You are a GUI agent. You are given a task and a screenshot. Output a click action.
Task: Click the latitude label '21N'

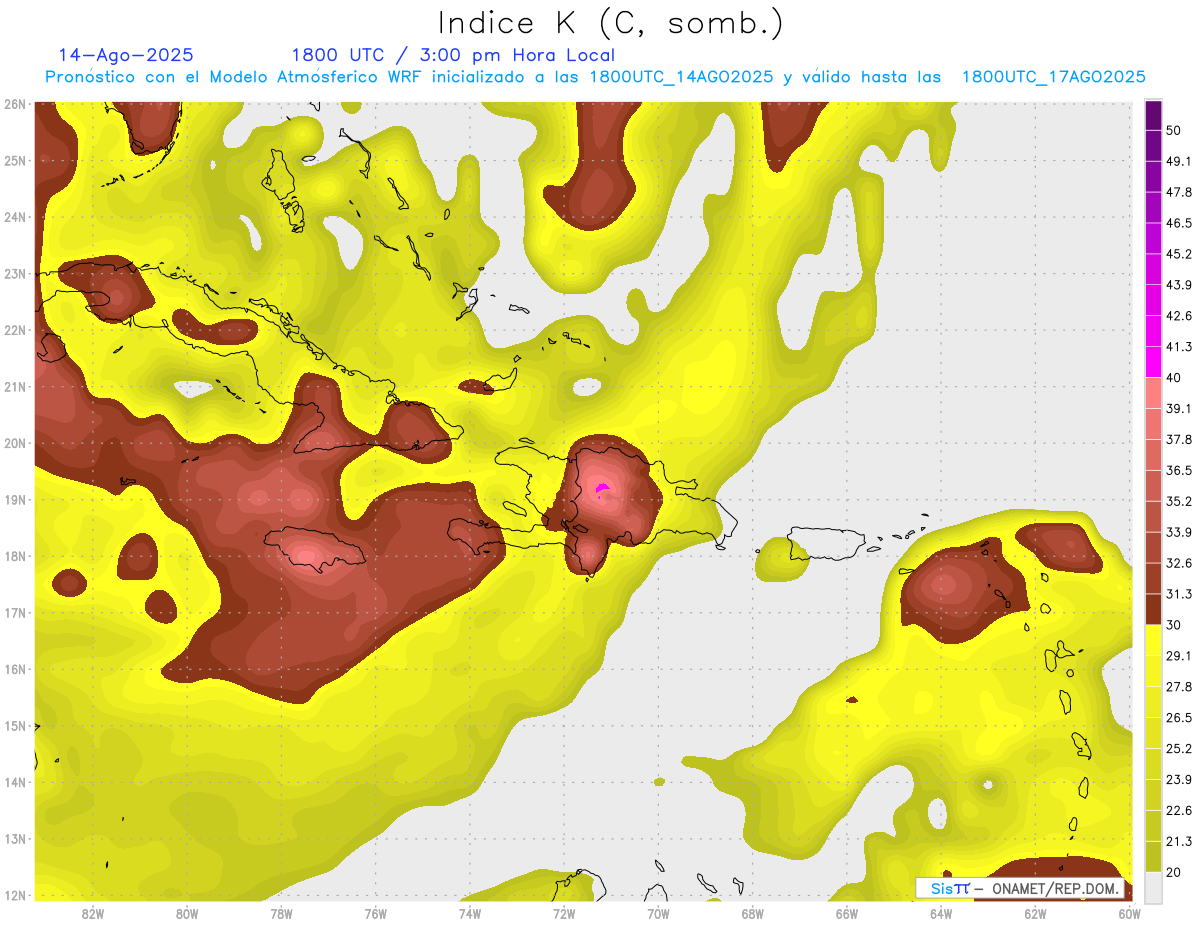tap(15, 387)
